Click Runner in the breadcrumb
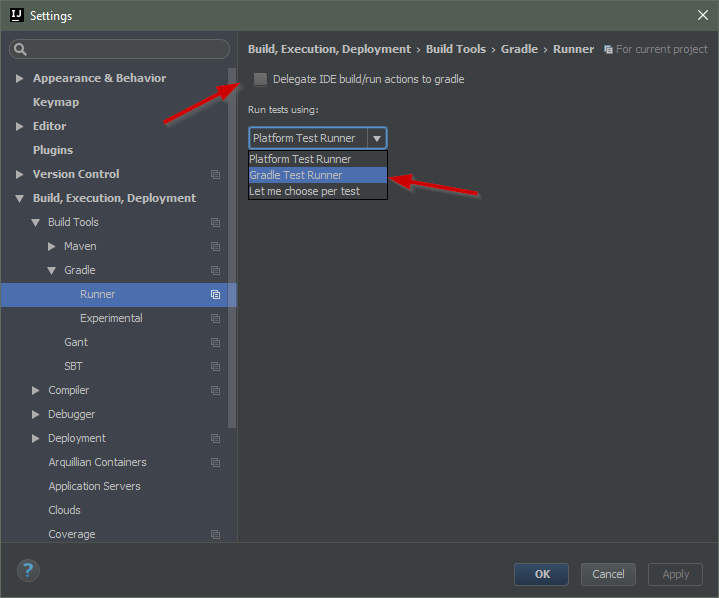 point(573,49)
